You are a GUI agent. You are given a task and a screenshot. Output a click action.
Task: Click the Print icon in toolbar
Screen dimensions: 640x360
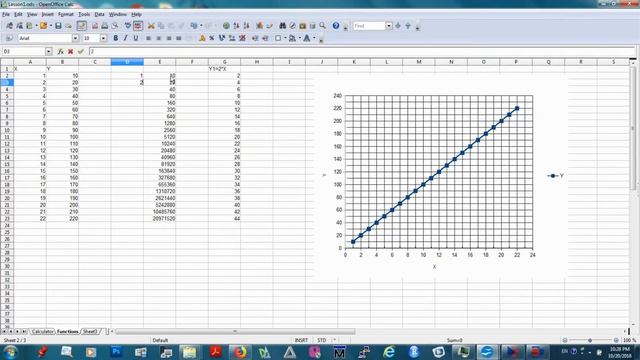tap(105, 26)
